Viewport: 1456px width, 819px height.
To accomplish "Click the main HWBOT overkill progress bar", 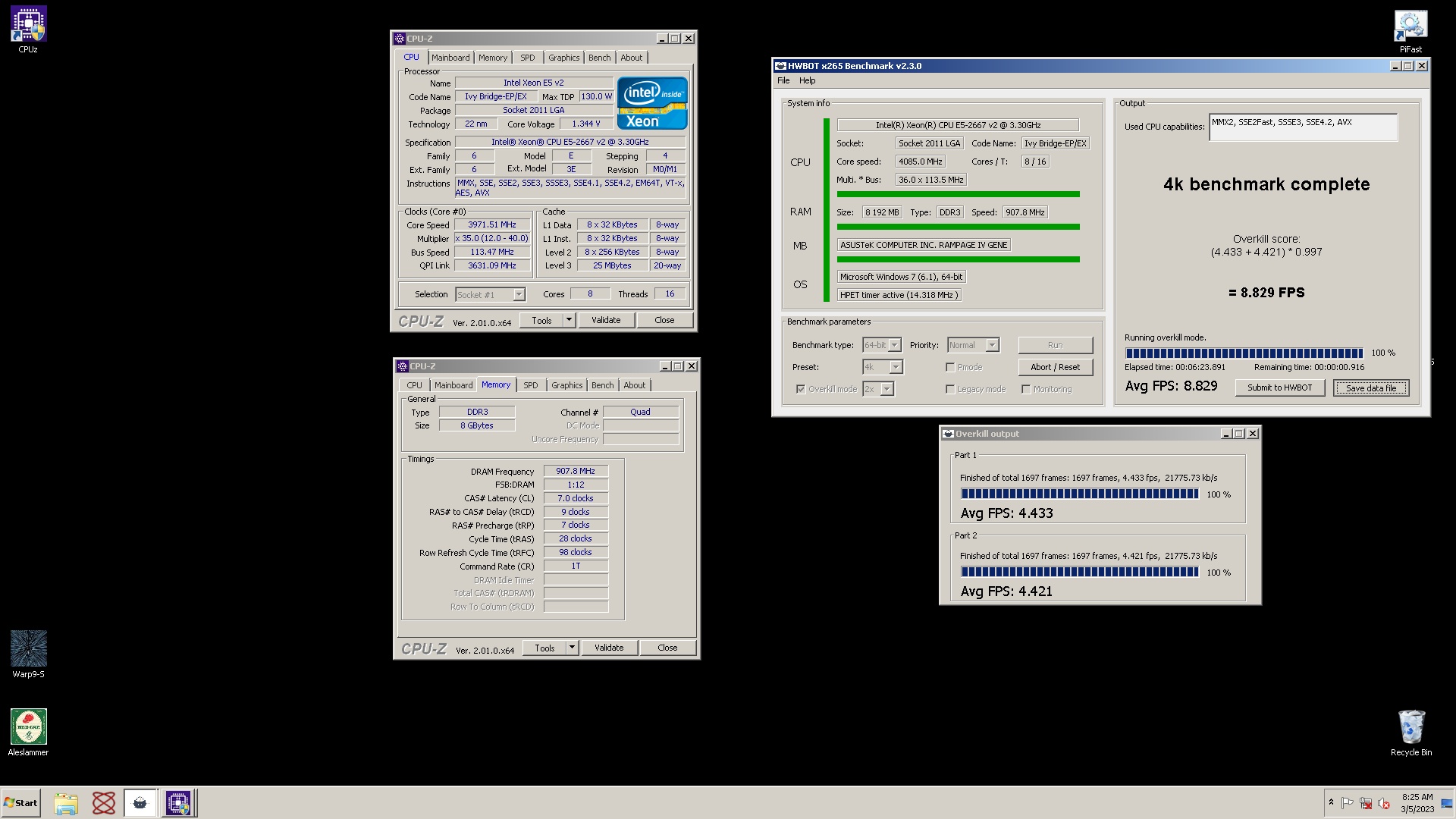I will tap(1244, 353).
